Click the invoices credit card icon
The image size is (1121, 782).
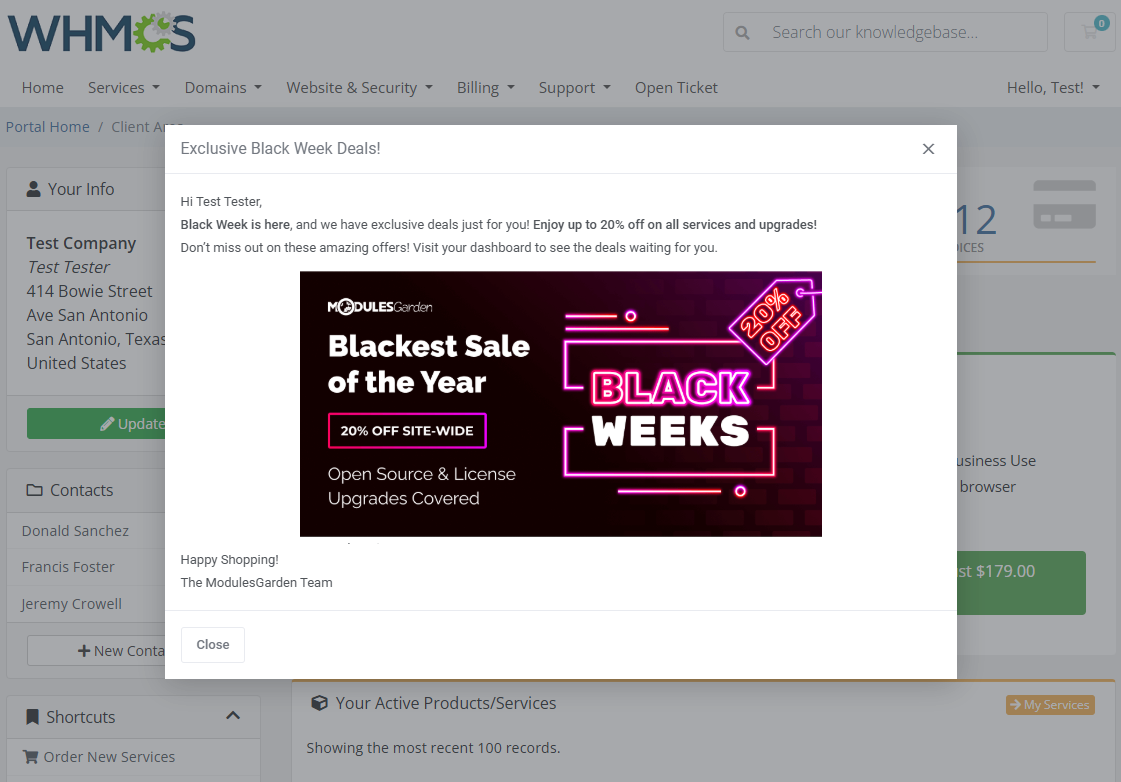click(x=1065, y=205)
